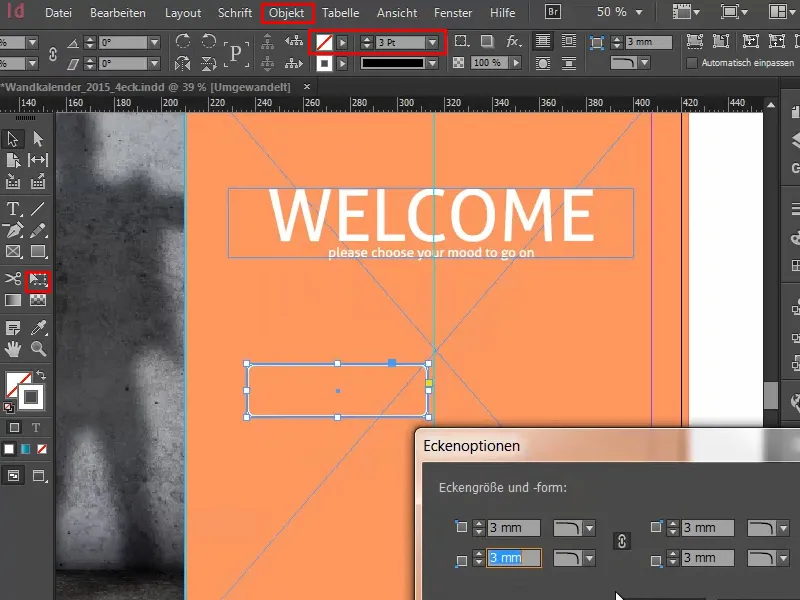Open the screen mode dropdown
This screenshot has height=600, width=800.
click(734, 12)
